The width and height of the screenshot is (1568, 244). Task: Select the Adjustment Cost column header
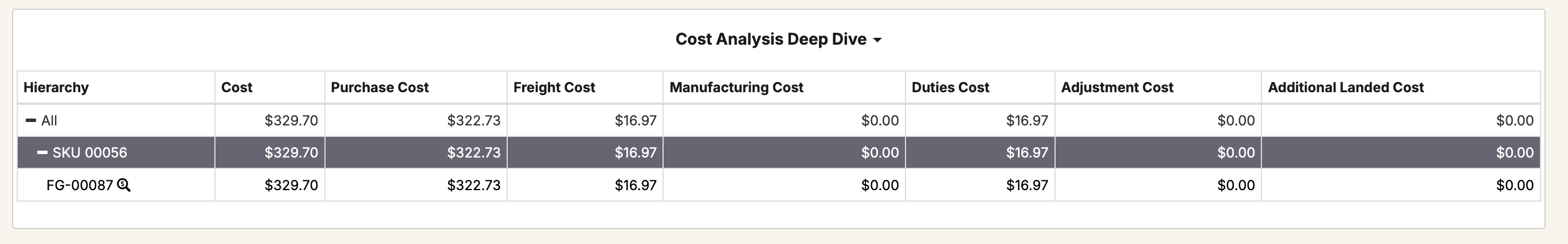pyautogui.click(x=1116, y=88)
